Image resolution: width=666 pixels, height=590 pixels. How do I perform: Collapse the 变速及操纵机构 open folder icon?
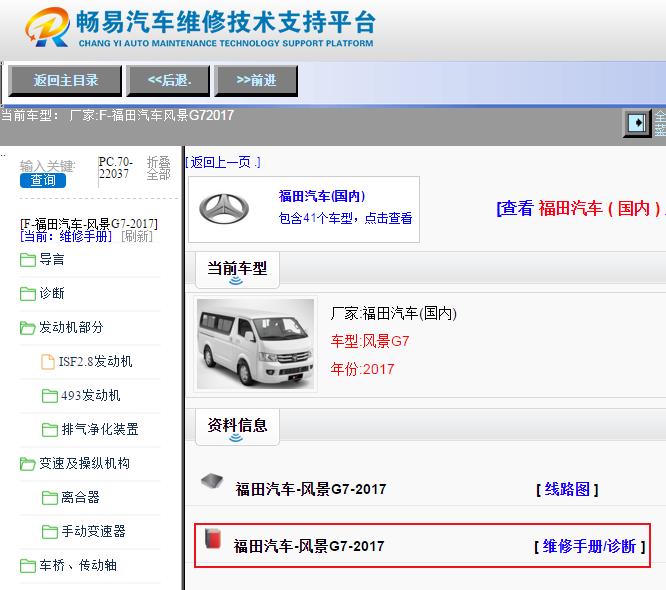coord(28,463)
